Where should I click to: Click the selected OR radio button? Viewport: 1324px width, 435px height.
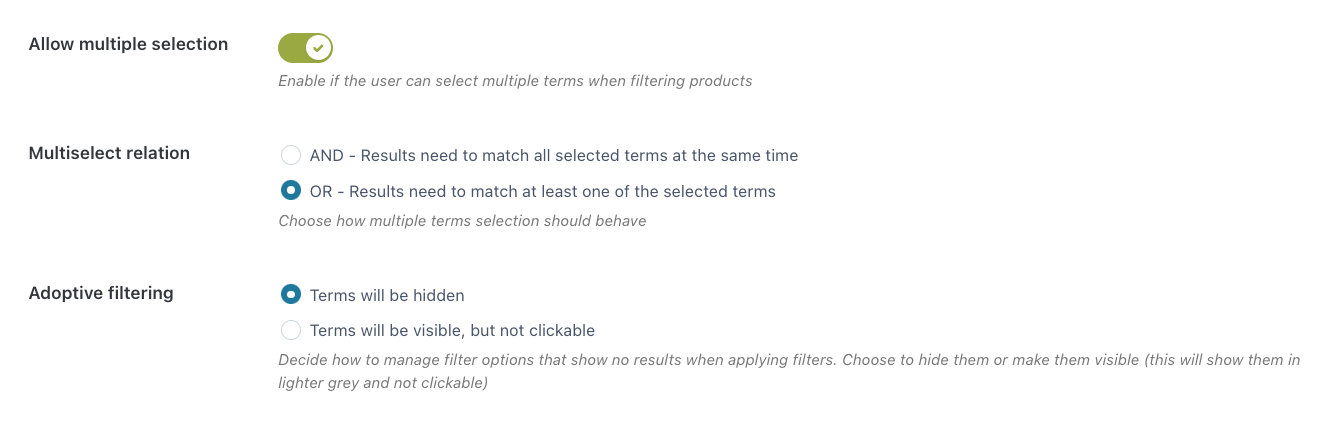291,190
